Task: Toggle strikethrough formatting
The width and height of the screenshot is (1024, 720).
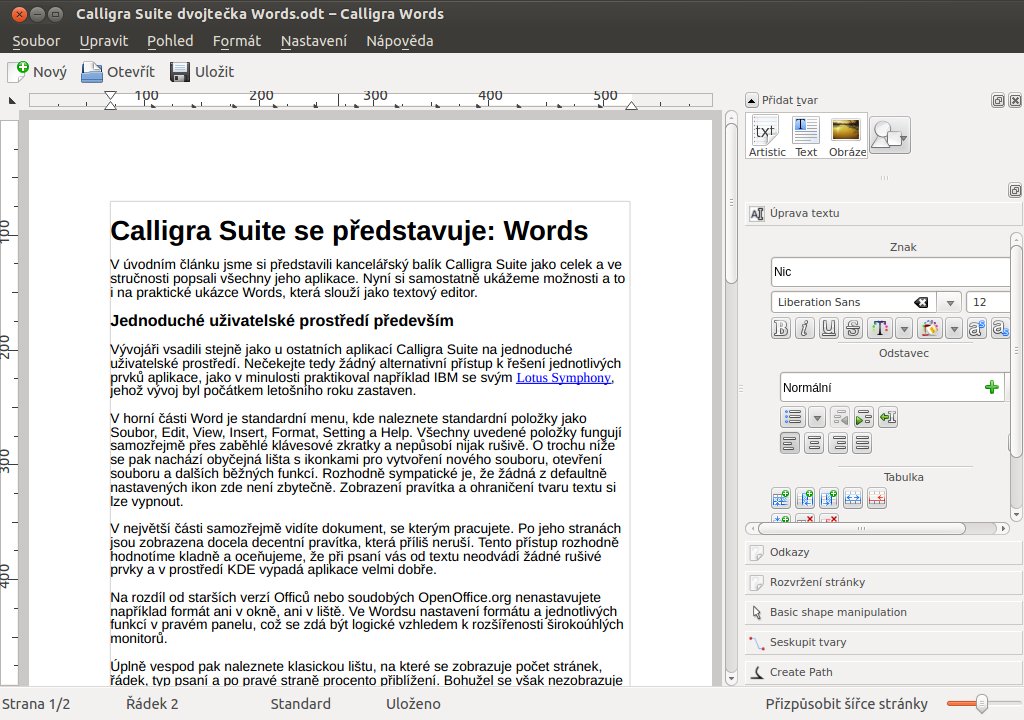Action: tap(852, 328)
